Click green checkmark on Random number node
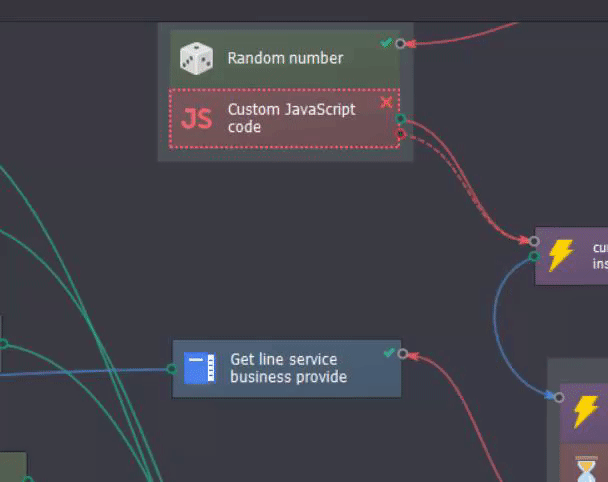This screenshot has width=608, height=482. point(386,42)
